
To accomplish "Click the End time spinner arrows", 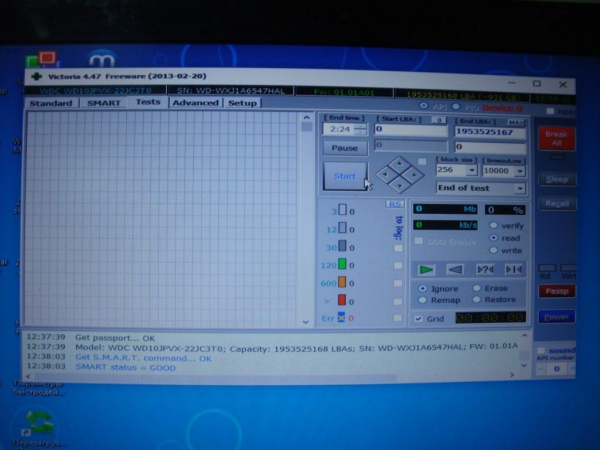I will 360,129.
